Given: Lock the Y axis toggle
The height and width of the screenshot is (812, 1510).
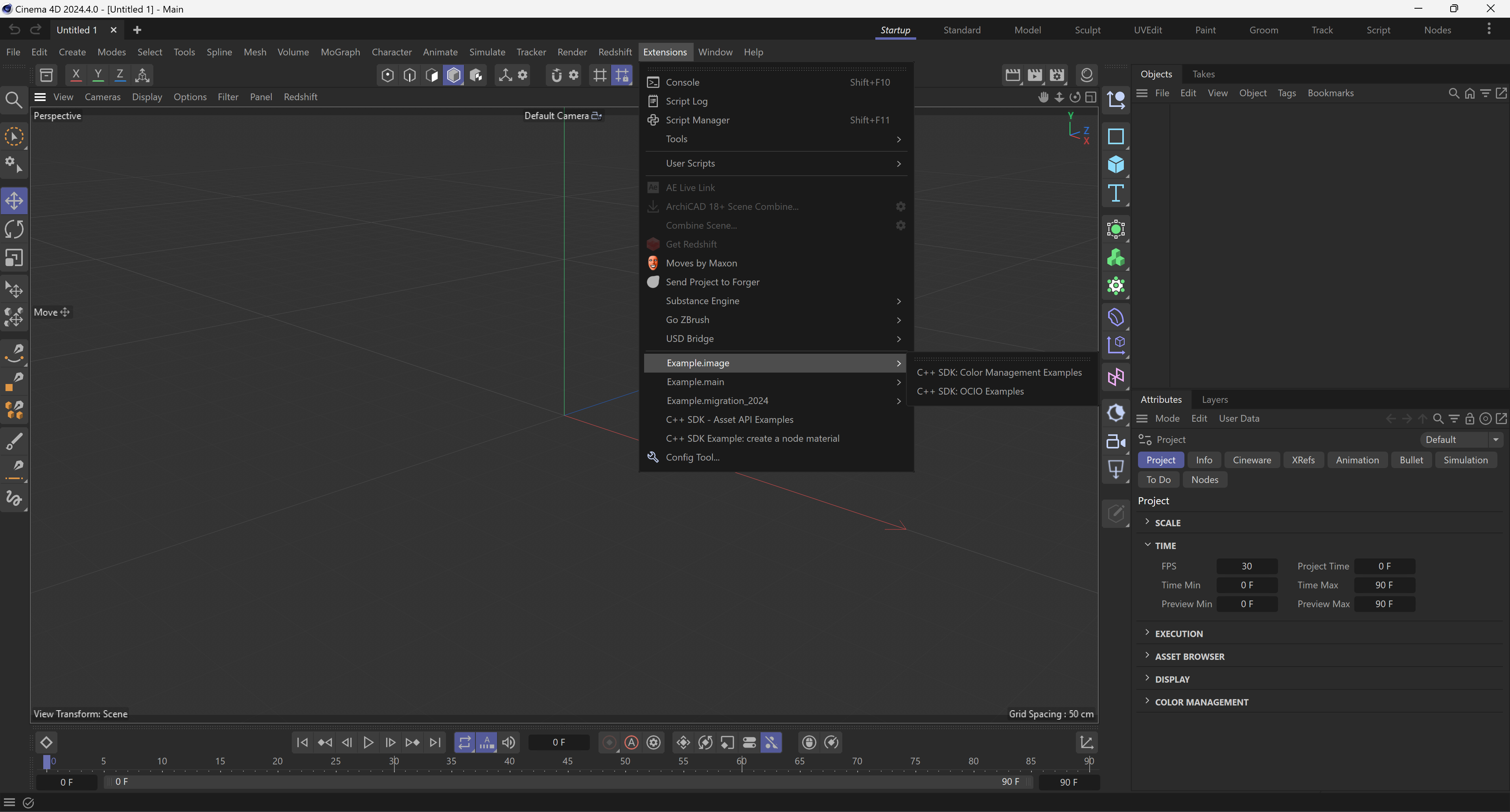Looking at the screenshot, I should click(x=98, y=75).
